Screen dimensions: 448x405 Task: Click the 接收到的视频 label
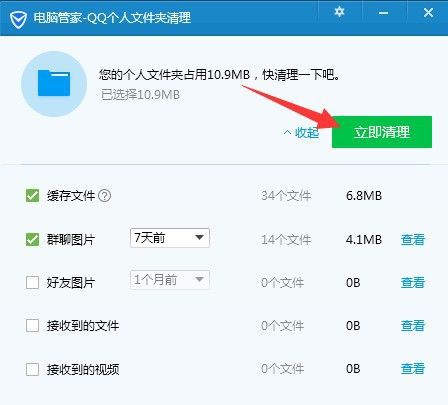83,369
